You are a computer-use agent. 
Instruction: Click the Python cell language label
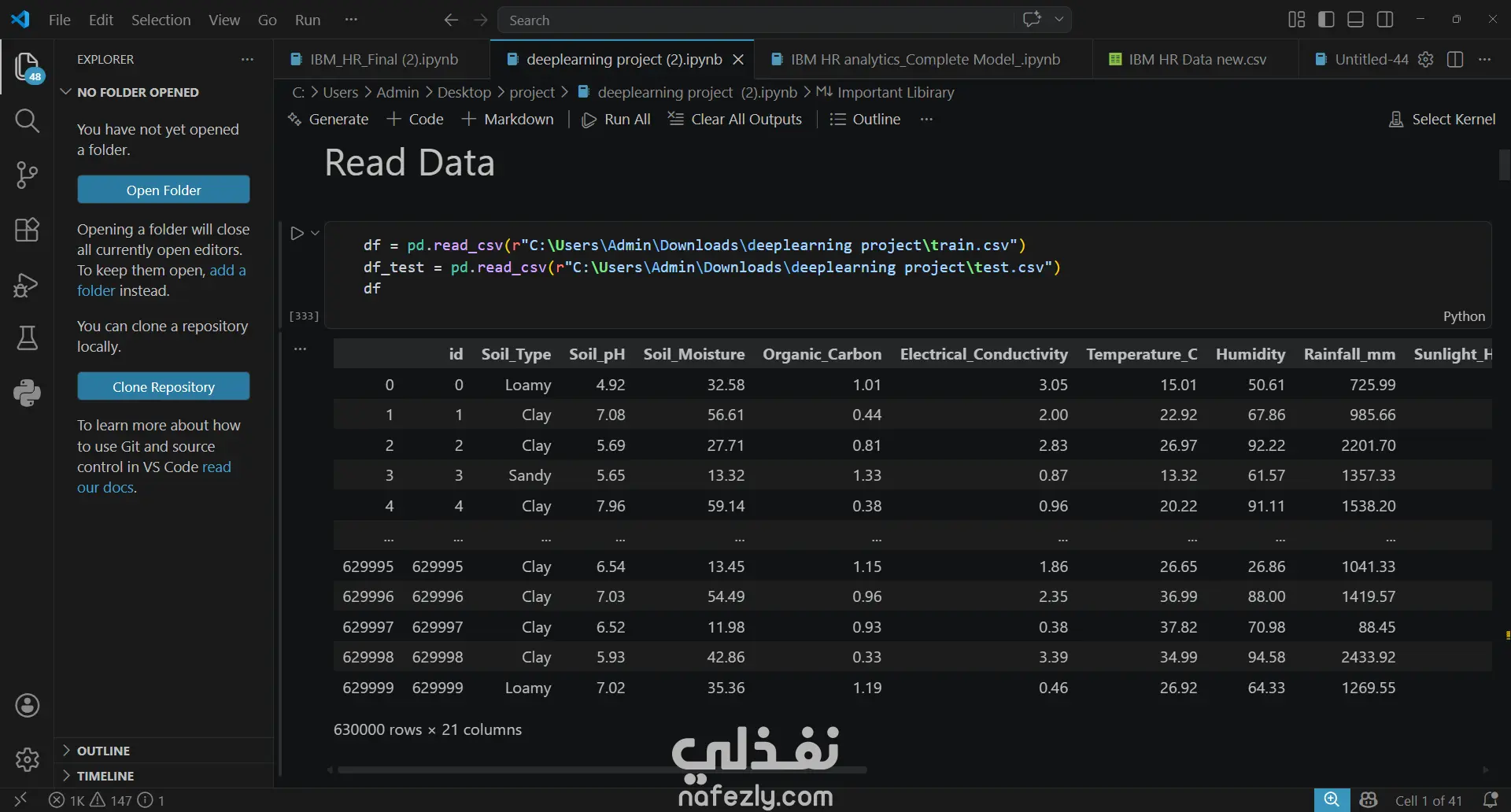click(x=1464, y=316)
